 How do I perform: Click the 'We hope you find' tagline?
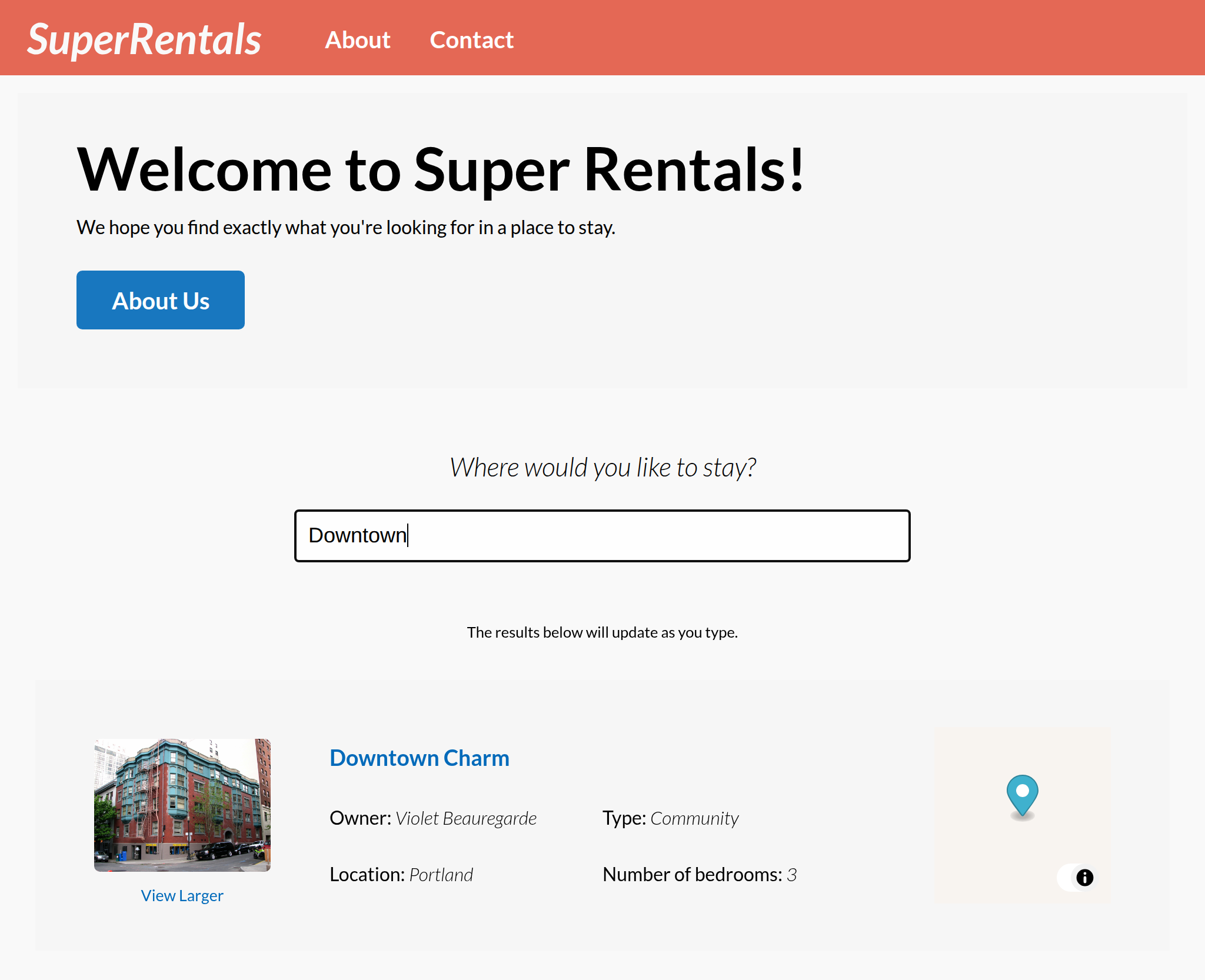click(x=346, y=227)
